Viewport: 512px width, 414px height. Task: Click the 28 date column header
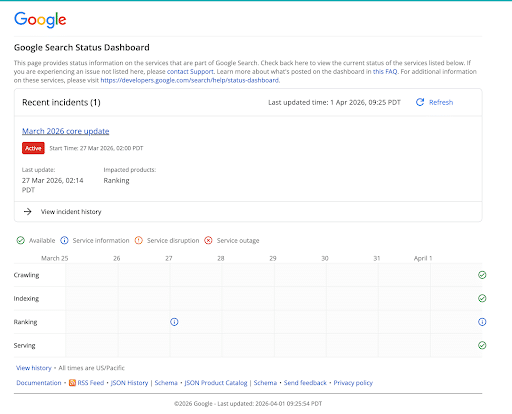coord(221,258)
